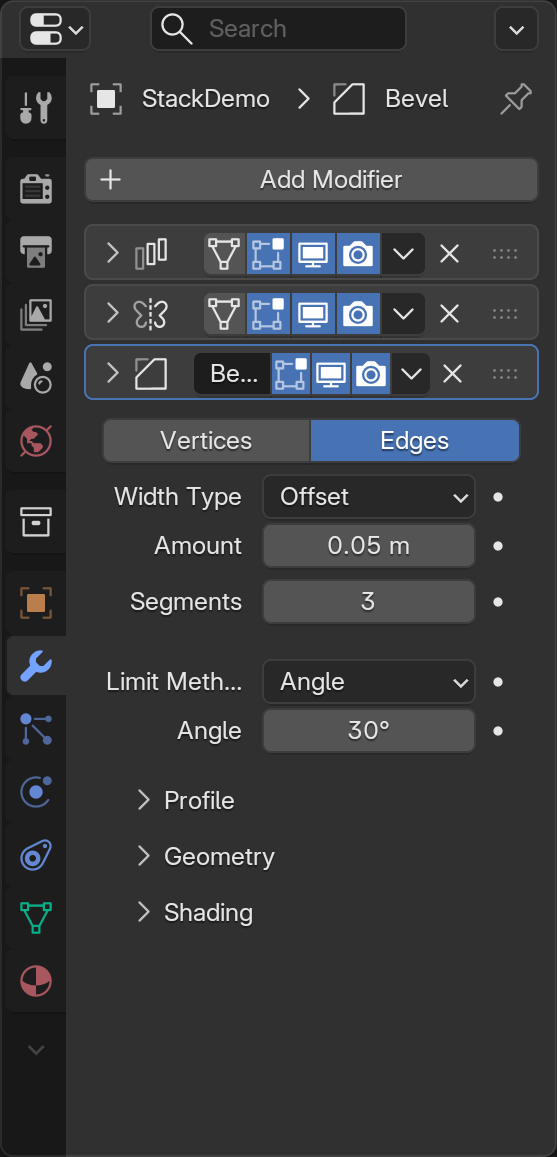Click the Amount 0.05 m field
Viewport: 557px width, 1157px height.
(x=369, y=546)
